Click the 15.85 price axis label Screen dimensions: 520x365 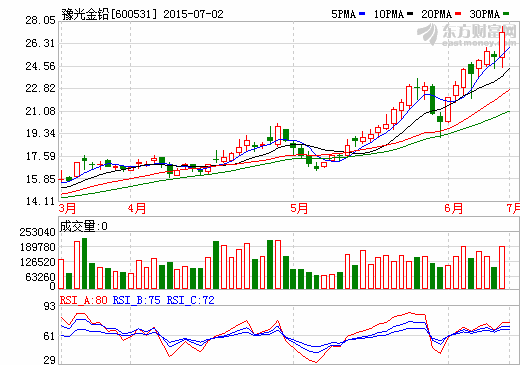click(40, 179)
